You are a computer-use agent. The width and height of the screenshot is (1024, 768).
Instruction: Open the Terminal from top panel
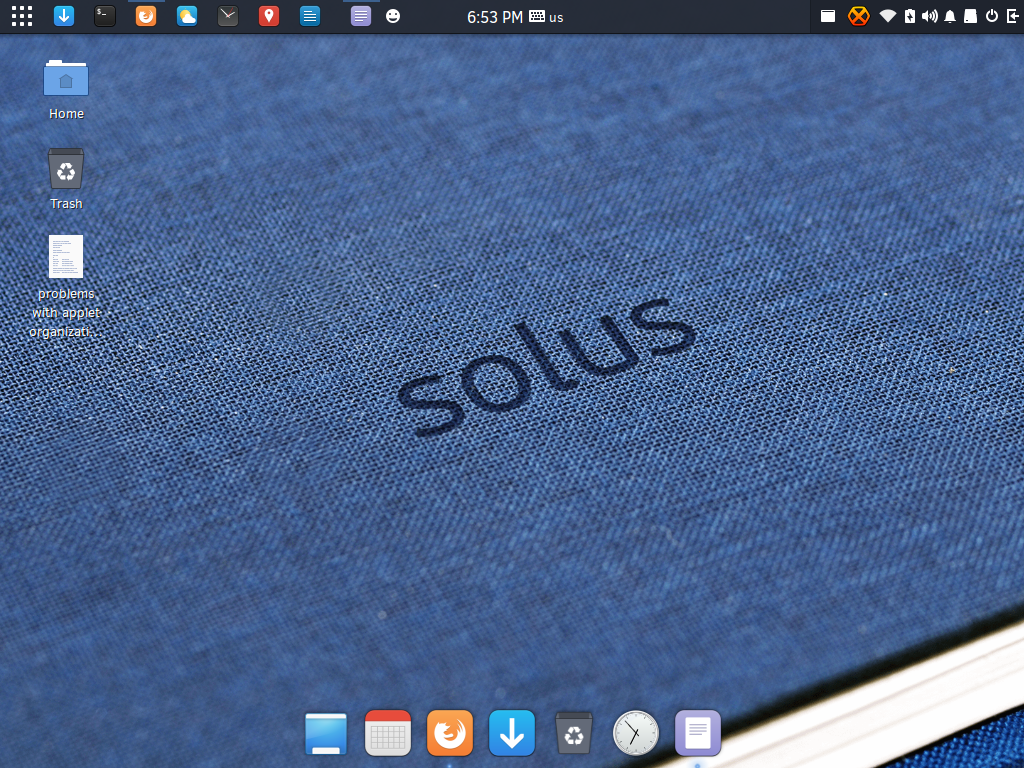104,16
